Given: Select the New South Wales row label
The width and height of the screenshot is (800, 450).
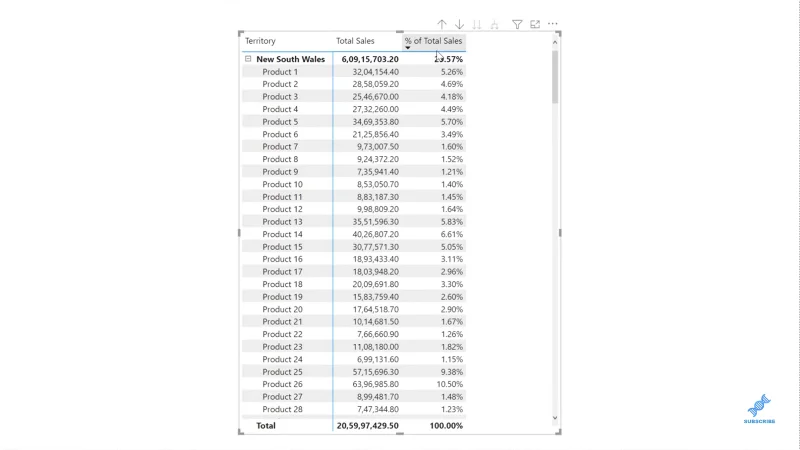Looking at the screenshot, I should tap(290, 59).
